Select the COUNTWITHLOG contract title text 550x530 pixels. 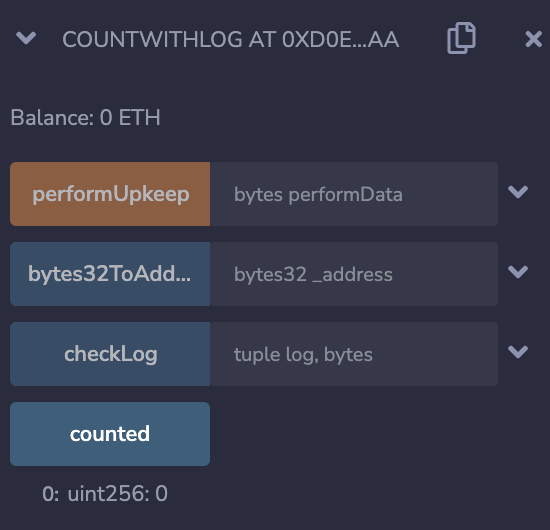[230, 39]
